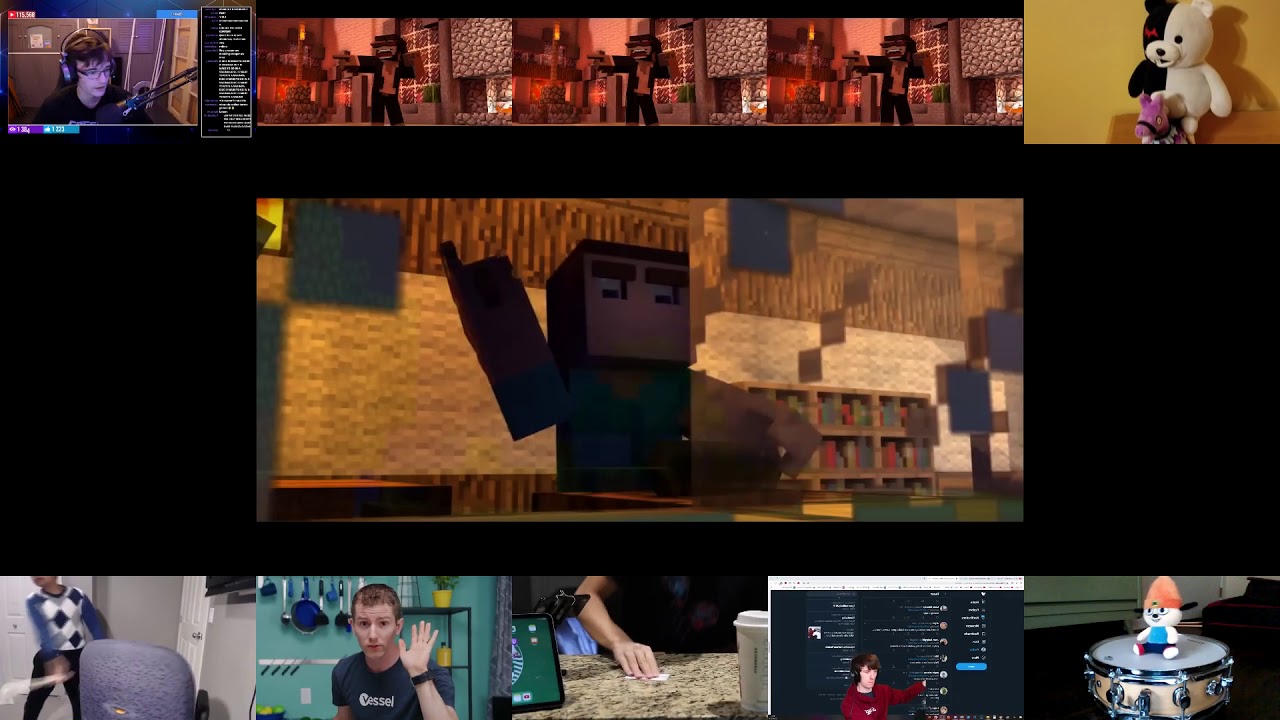Select the rightmost Minecraft nether animation tile

click(x=896, y=72)
